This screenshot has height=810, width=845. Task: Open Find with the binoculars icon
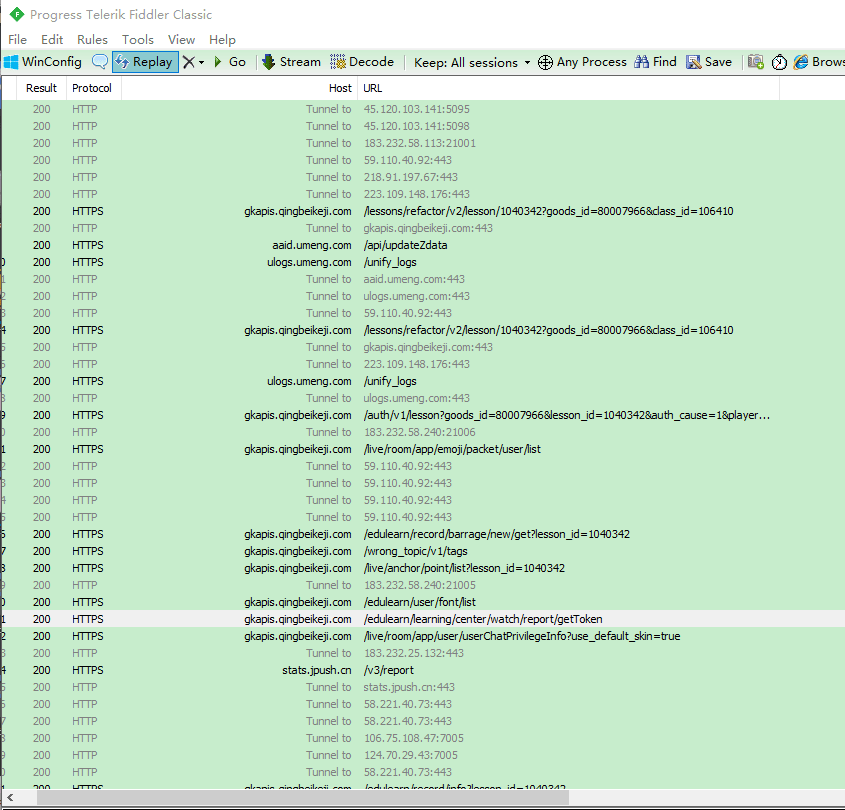click(641, 62)
